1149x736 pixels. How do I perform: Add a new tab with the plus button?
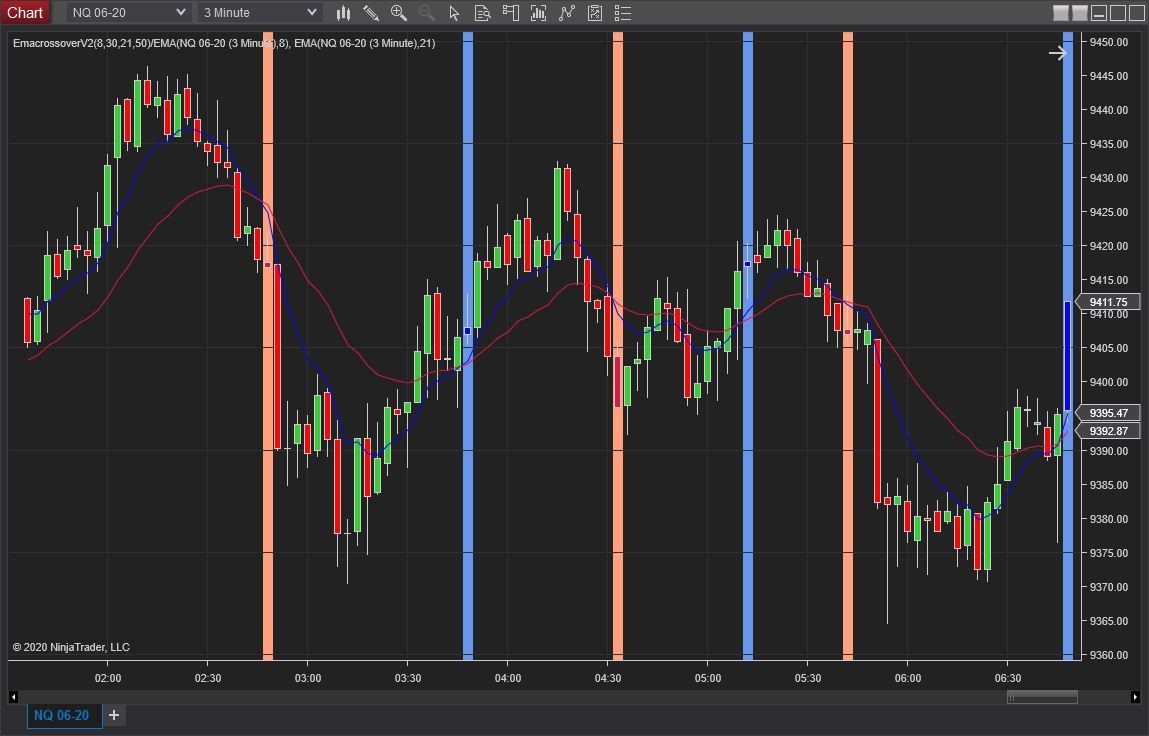[114, 715]
